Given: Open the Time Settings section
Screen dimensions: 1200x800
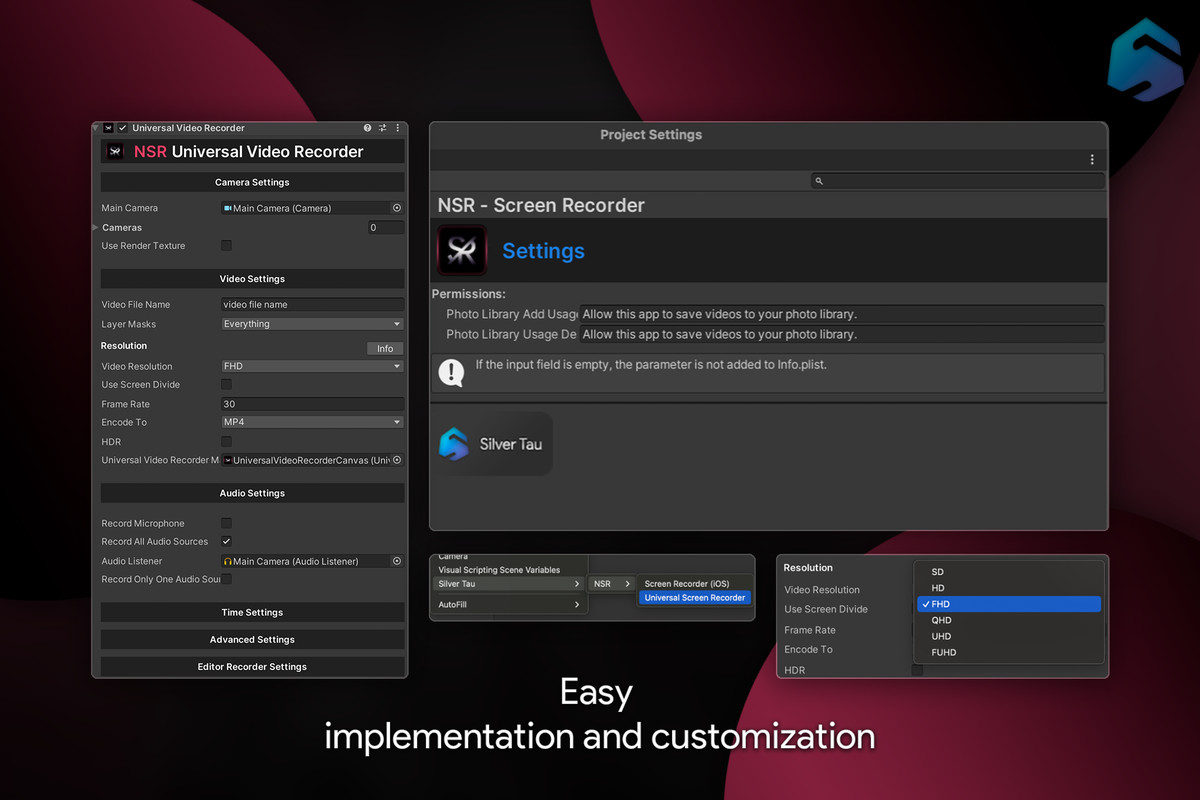Looking at the screenshot, I should [x=252, y=612].
